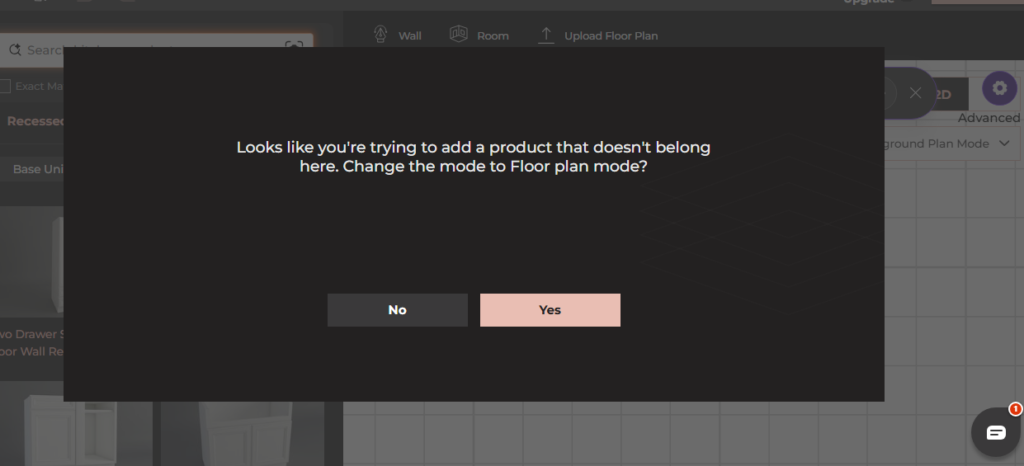Image resolution: width=1024 pixels, height=466 pixels.
Task: Open Advanced settings gear icon
Action: tap(999, 88)
